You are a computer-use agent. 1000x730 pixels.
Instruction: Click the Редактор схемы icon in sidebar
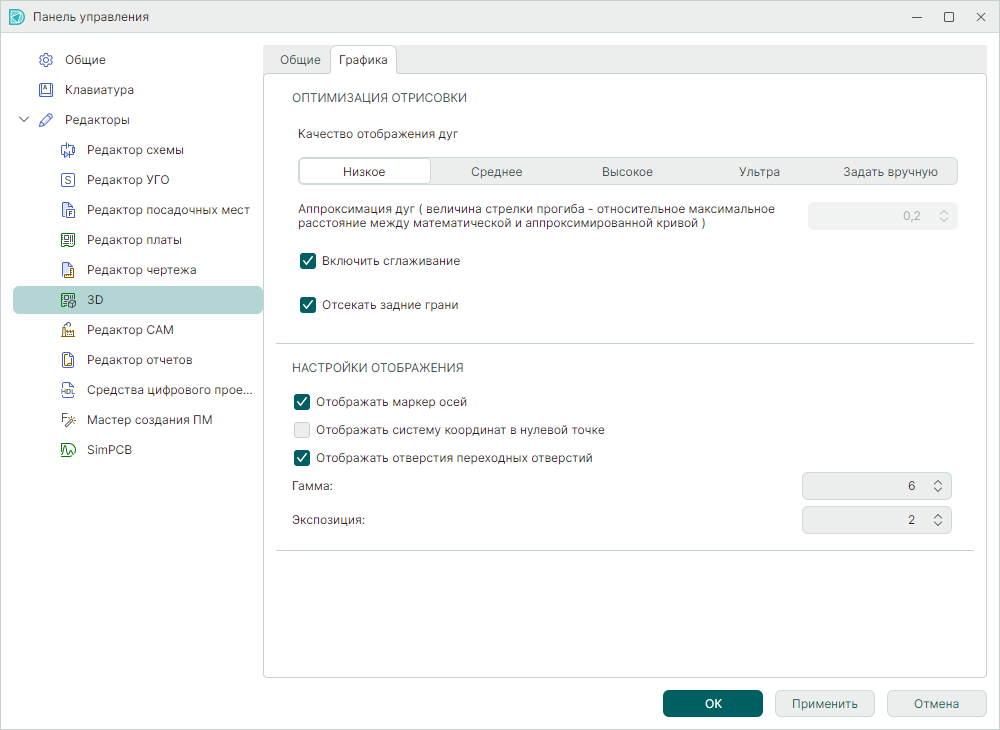click(68, 150)
